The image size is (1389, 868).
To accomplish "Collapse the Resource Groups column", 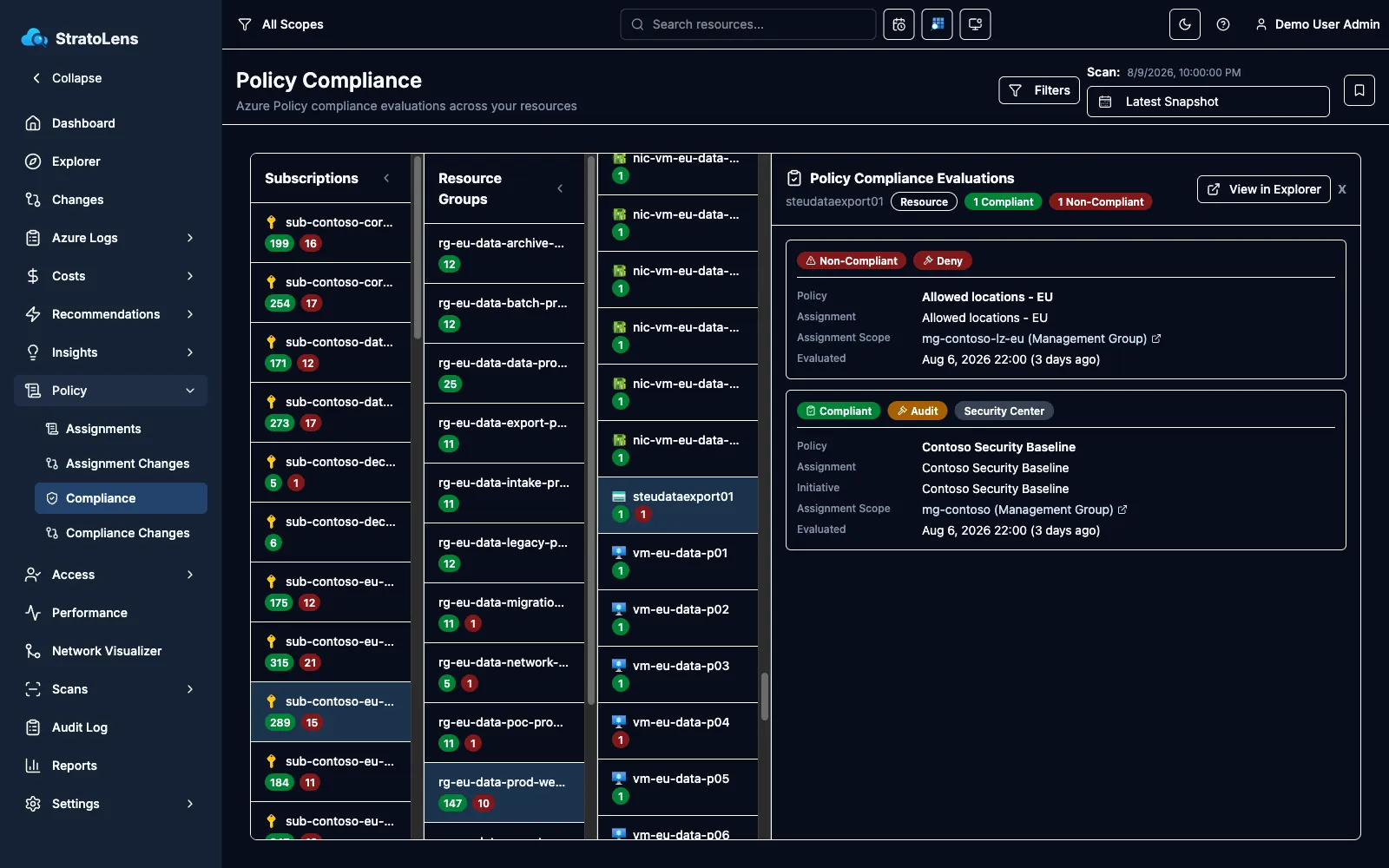I will [x=560, y=188].
